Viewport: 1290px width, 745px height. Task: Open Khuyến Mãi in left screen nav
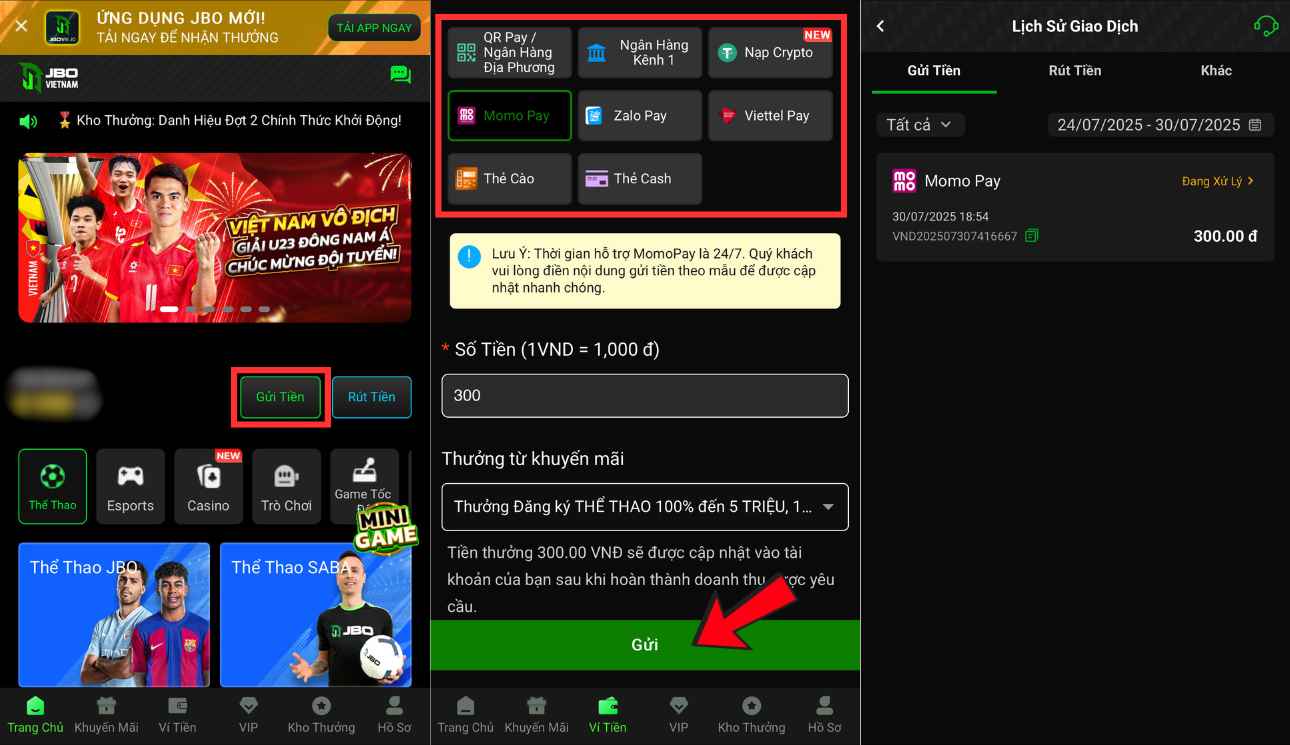(107, 715)
